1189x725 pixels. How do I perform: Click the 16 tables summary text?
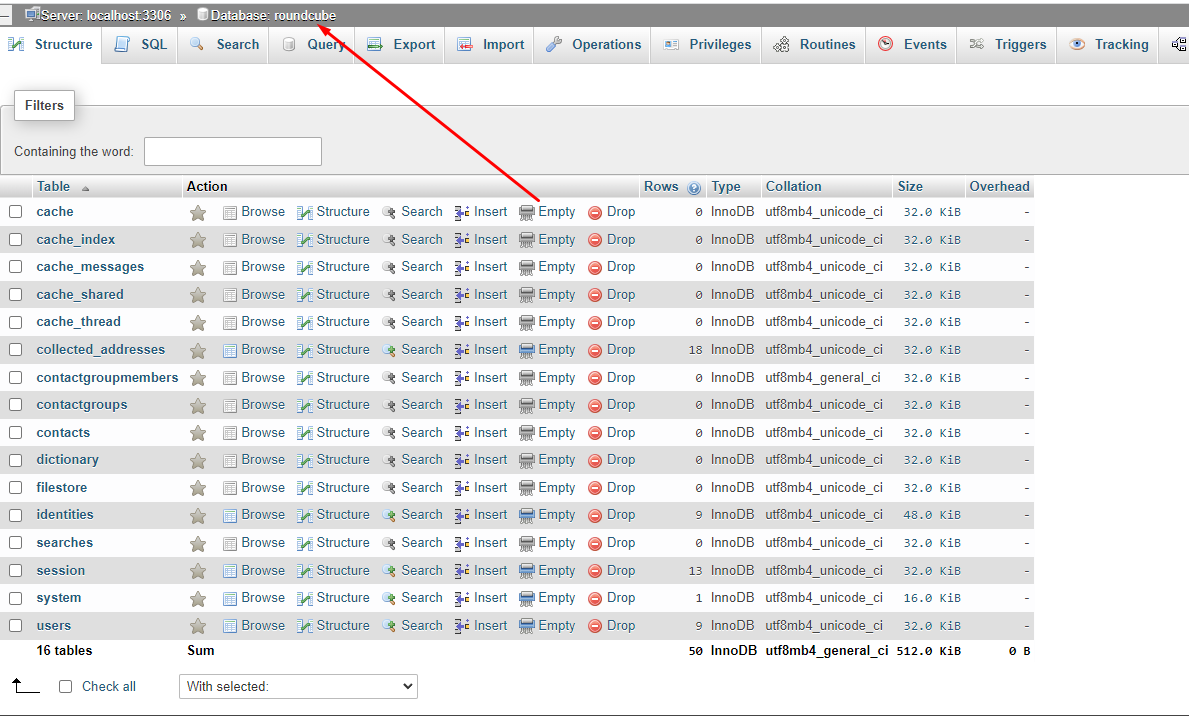coord(64,651)
